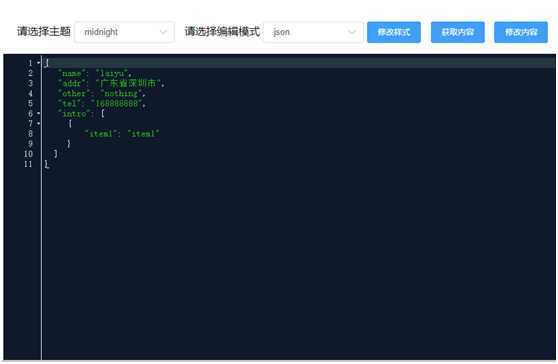Image resolution: width=558 pixels, height=364 pixels.
Task: Open the json edit mode dropdown
Action: point(313,32)
